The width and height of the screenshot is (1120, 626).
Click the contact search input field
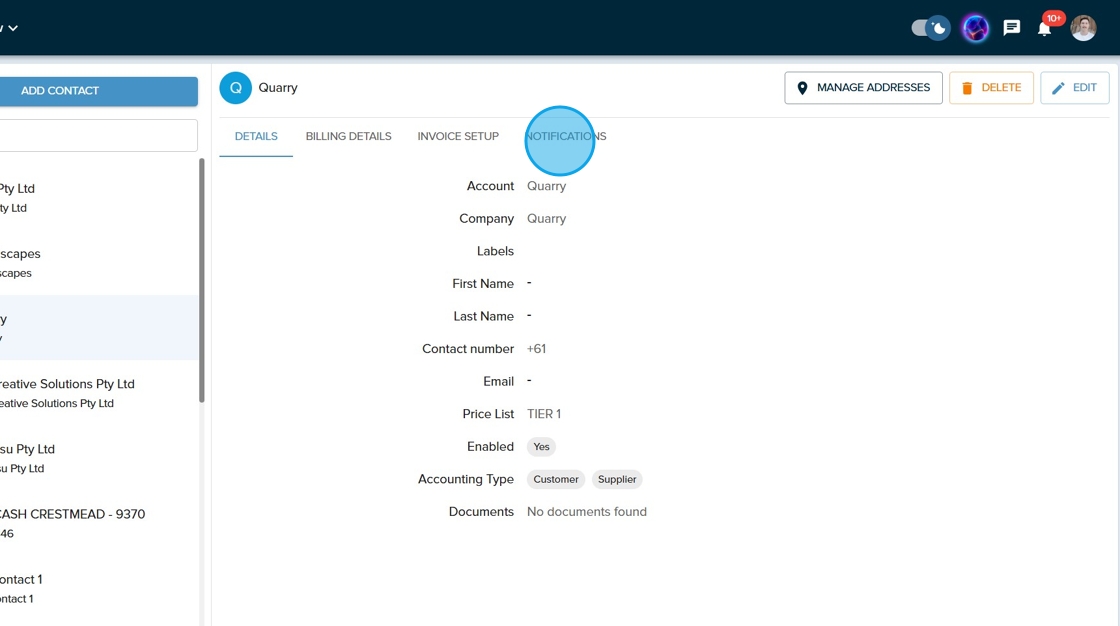[98, 136]
